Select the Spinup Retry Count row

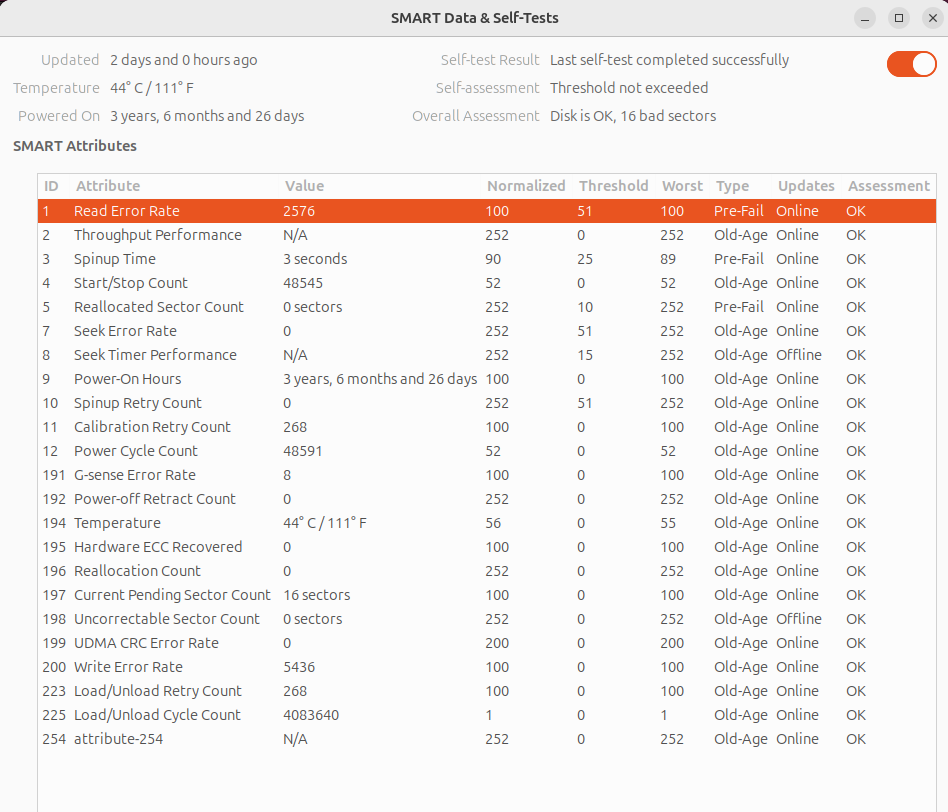coord(487,403)
